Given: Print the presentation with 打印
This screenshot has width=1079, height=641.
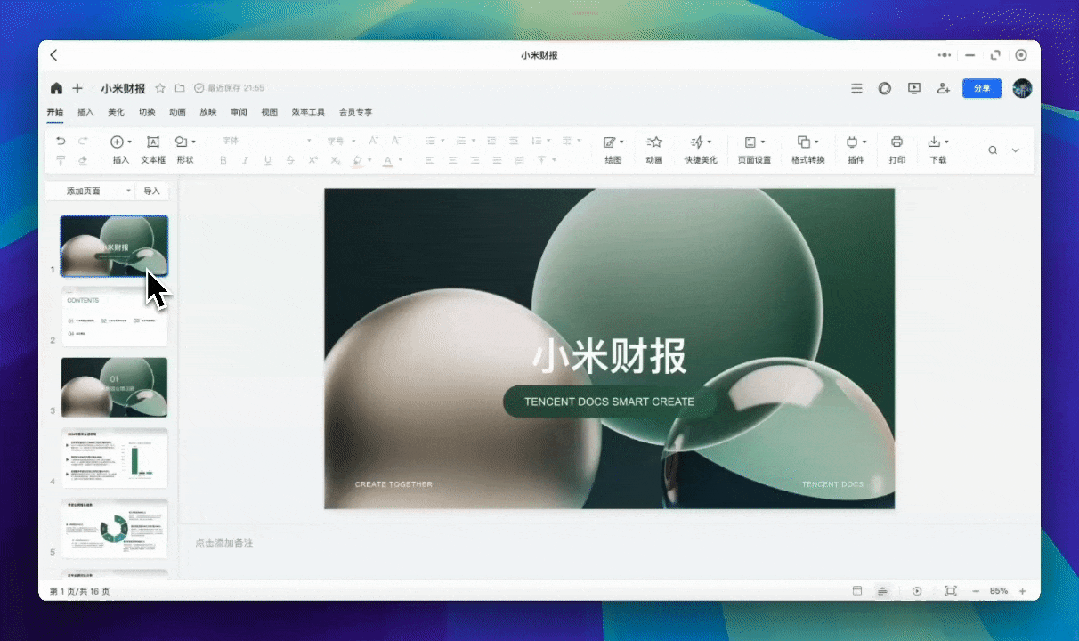Looking at the screenshot, I should point(897,149).
